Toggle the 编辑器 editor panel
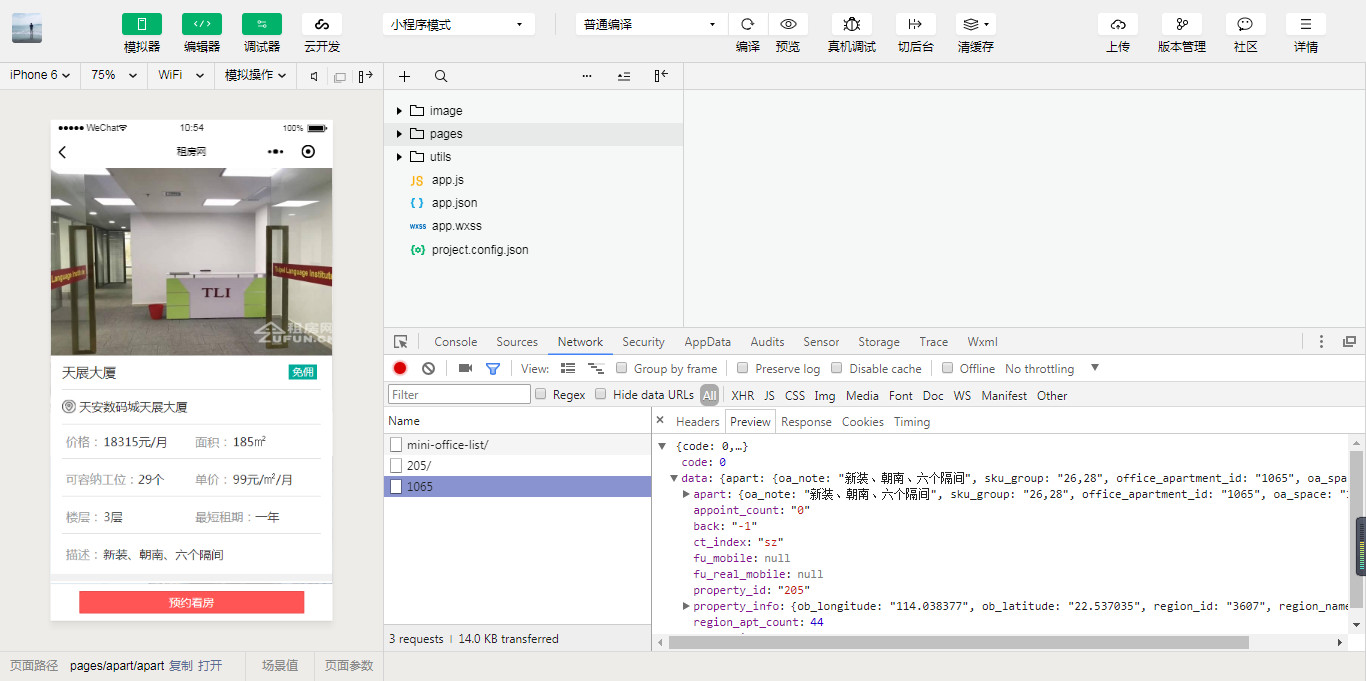 [202, 24]
